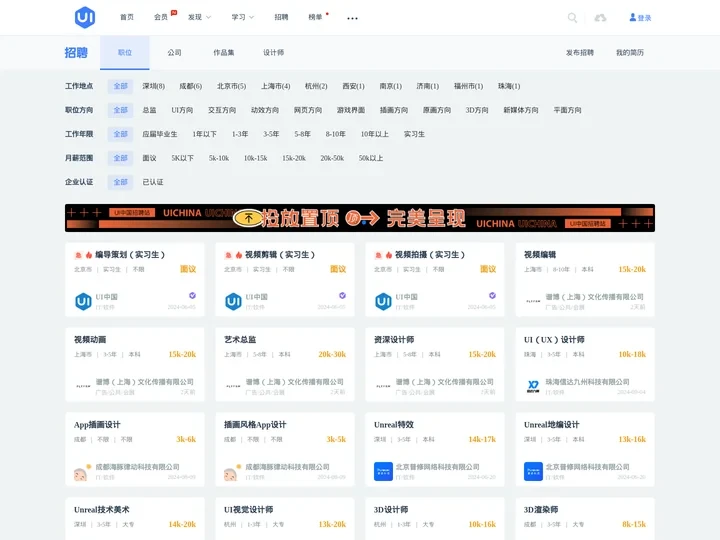Click the cloud upload icon
The width and height of the screenshot is (720, 540).
point(600,18)
